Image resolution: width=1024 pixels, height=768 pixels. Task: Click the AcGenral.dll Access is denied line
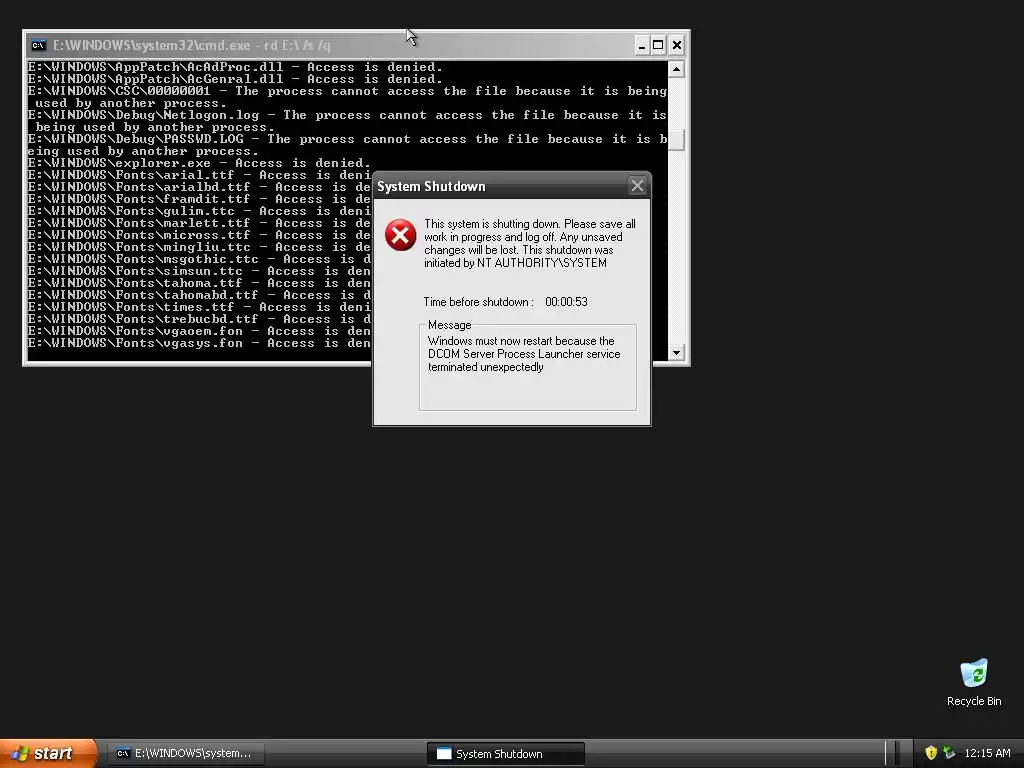pos(235,79)
